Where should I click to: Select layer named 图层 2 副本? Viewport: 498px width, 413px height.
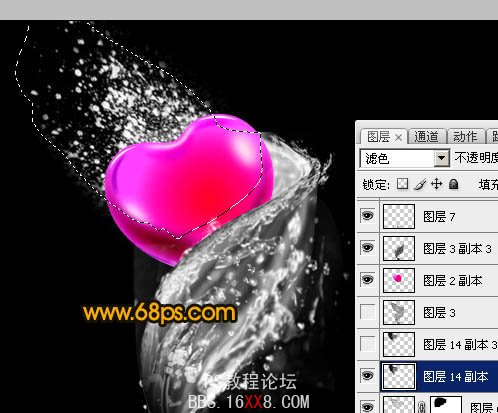453,281
